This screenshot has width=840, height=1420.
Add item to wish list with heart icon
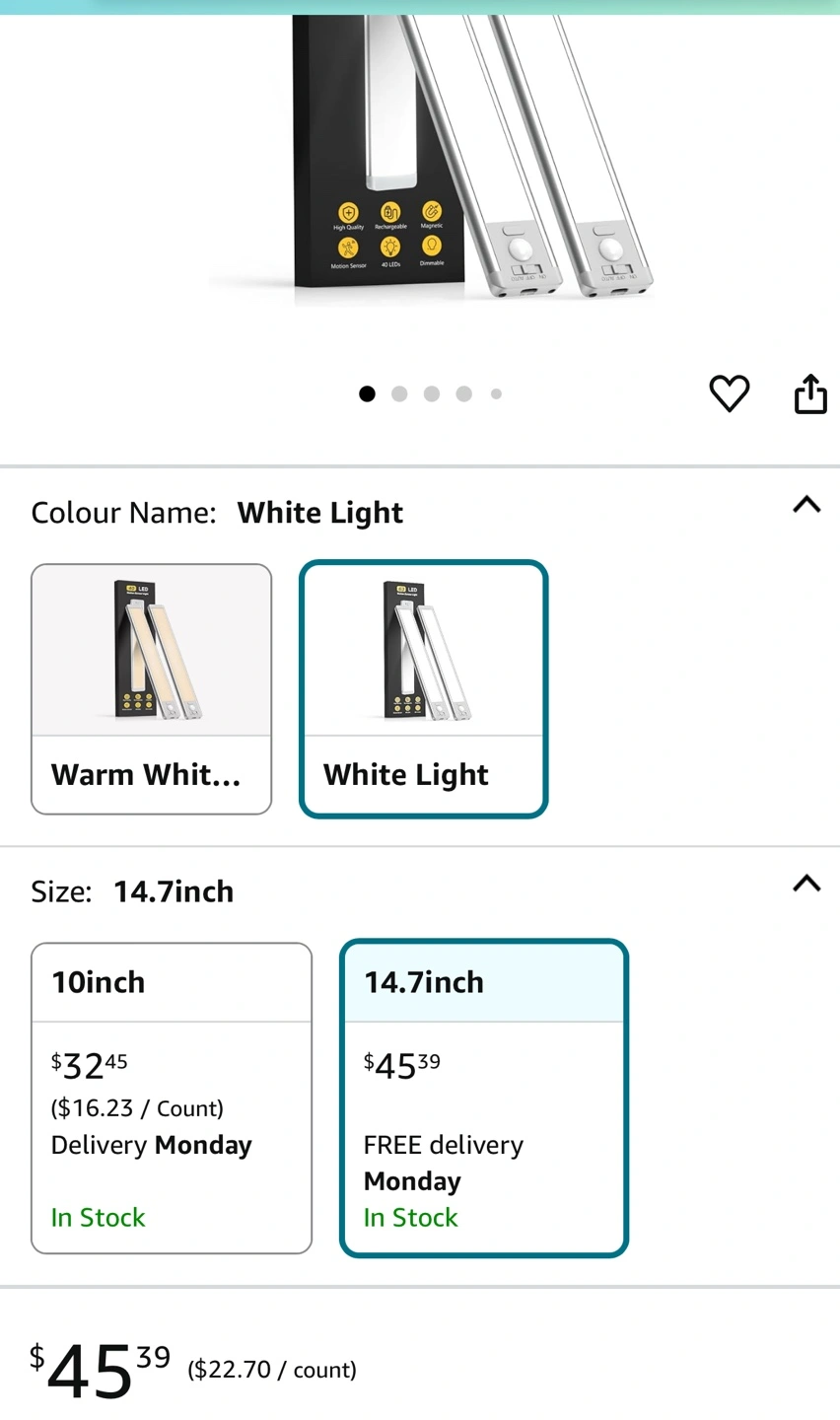click(730, 393)
